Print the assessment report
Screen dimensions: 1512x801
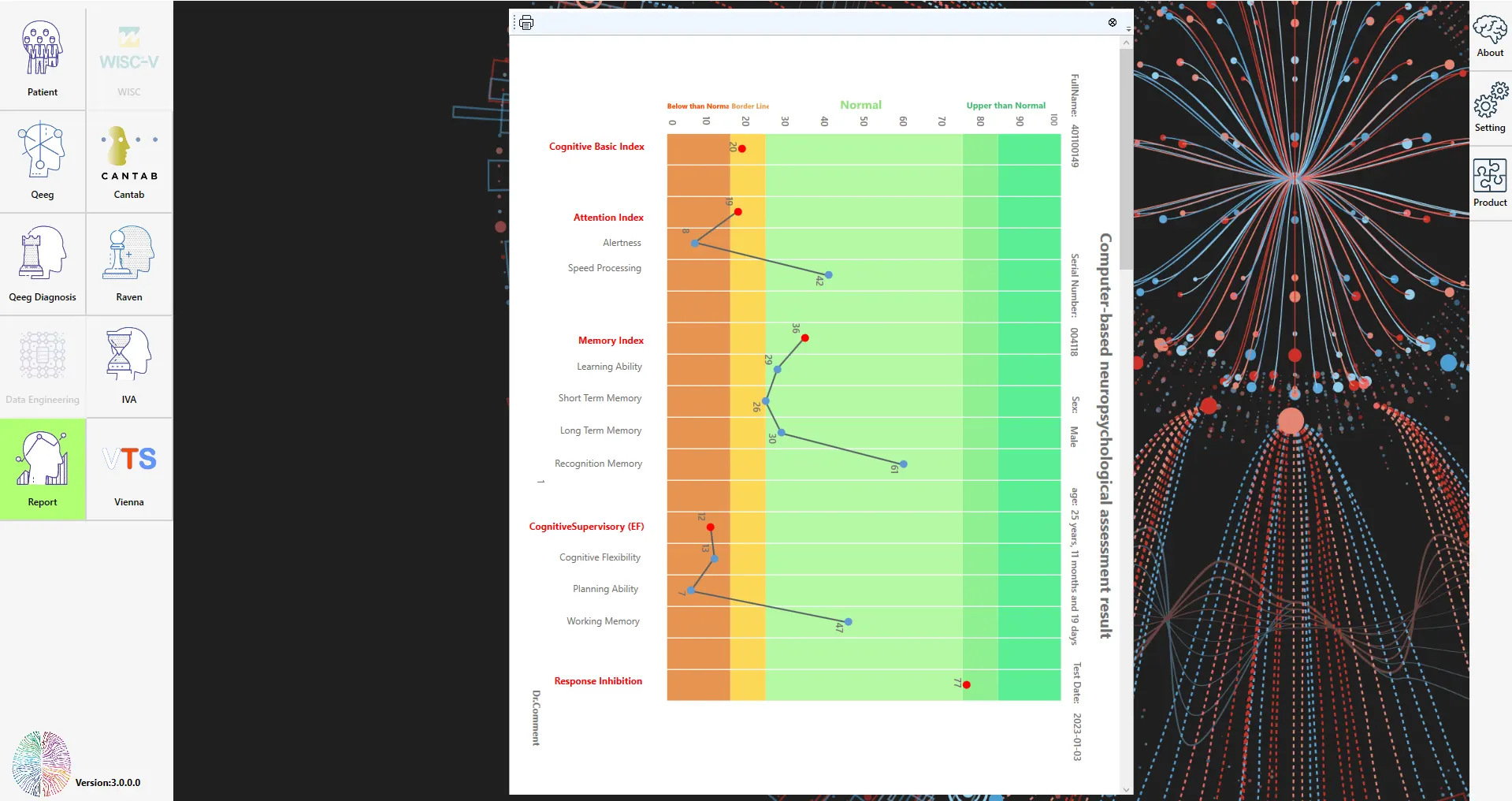[526, 23]
